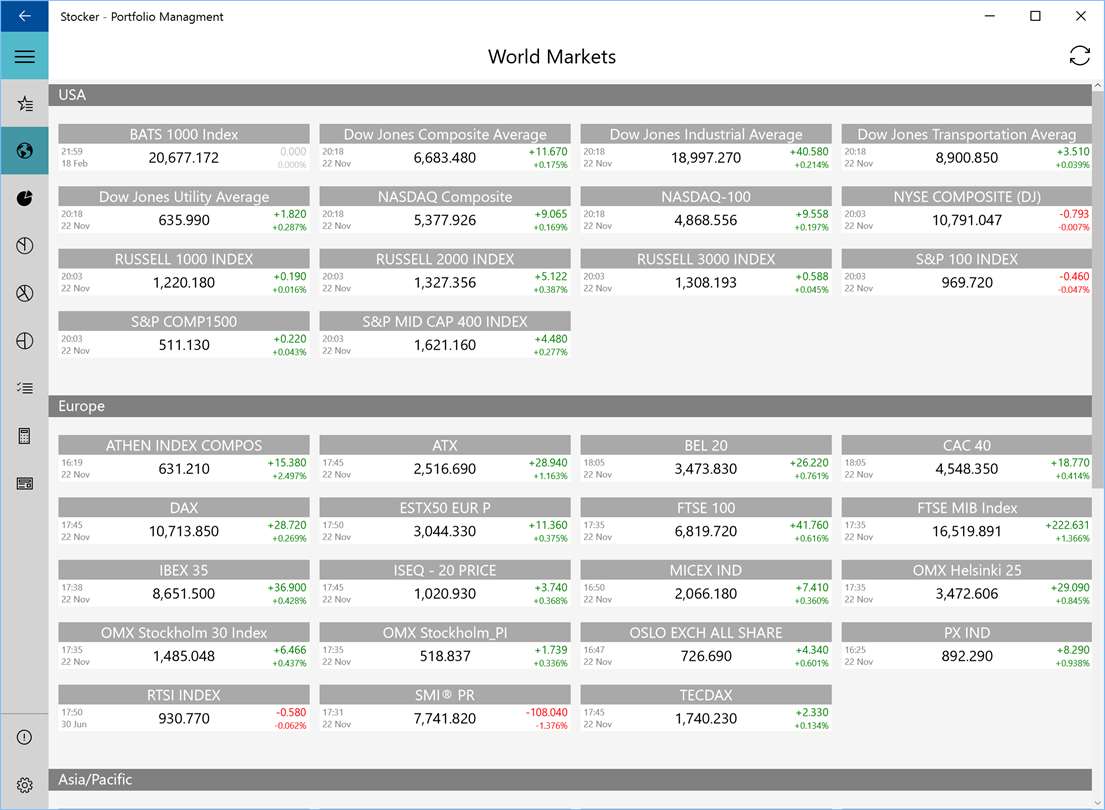The image size is (1105, 810).
Task: Open the favorites star list icon
Action: (x=24, y=104)
